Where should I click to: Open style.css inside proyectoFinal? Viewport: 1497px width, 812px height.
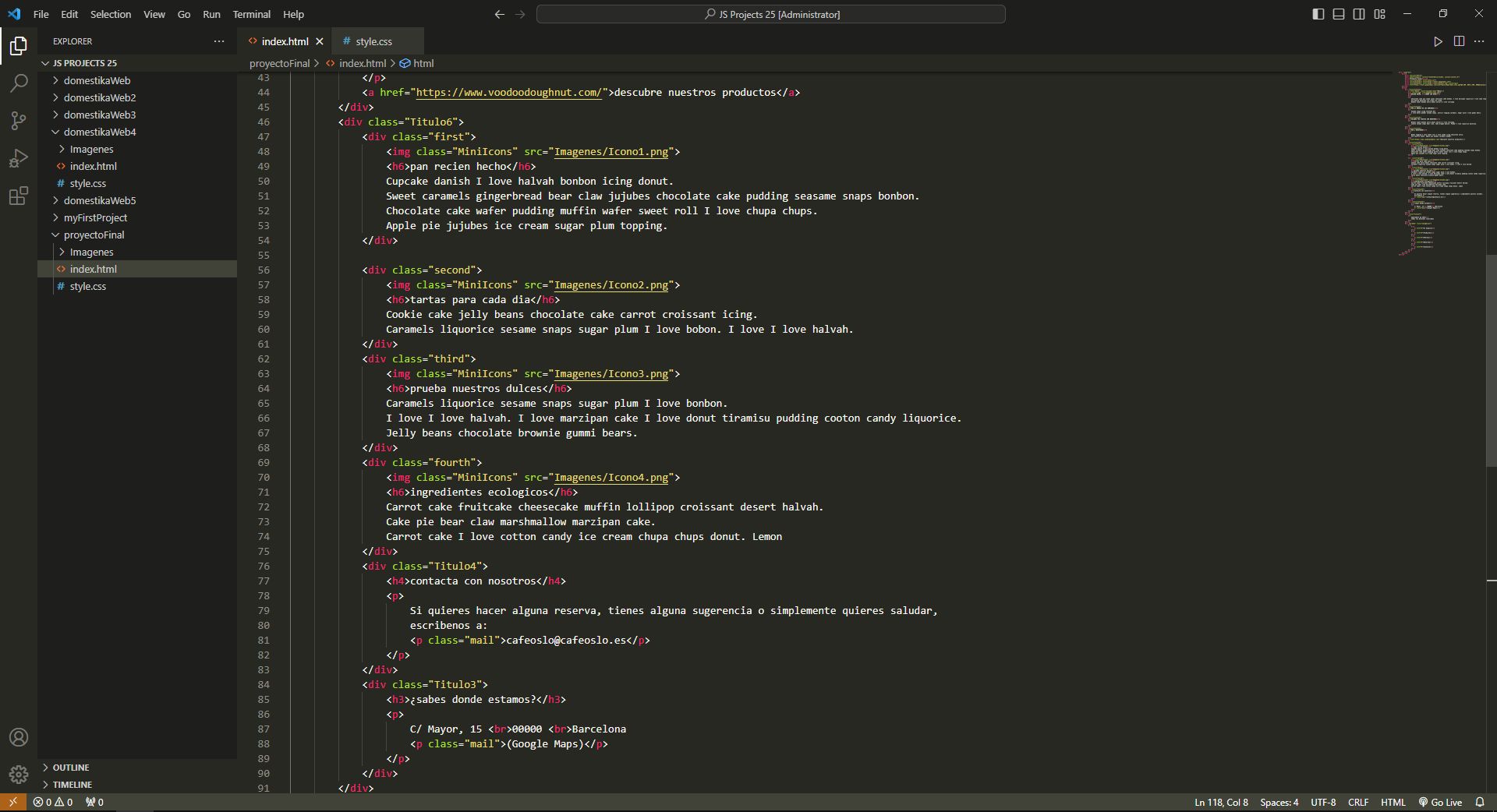pos(137,286)
